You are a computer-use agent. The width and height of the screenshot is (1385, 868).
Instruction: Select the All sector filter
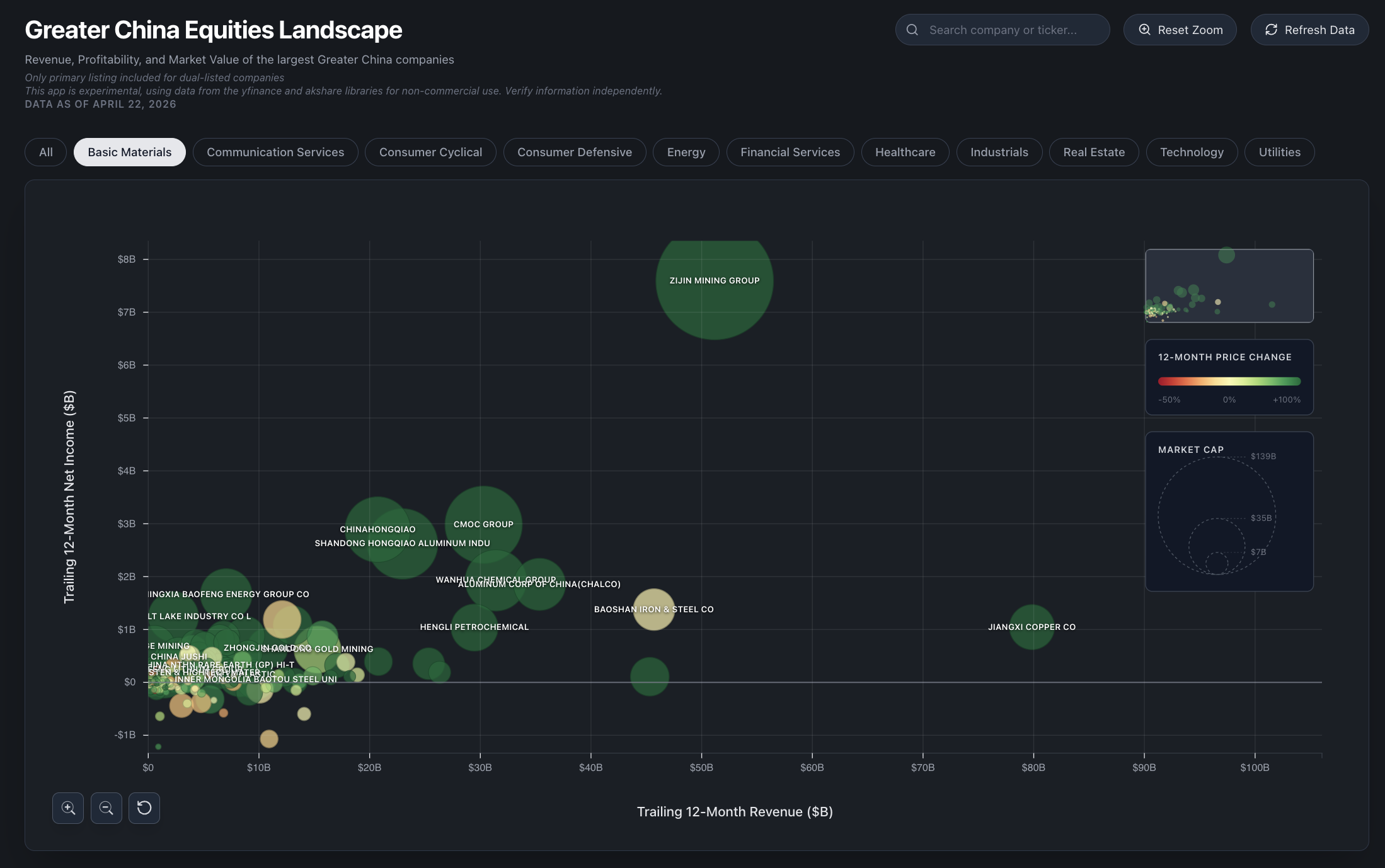point(45,152)
